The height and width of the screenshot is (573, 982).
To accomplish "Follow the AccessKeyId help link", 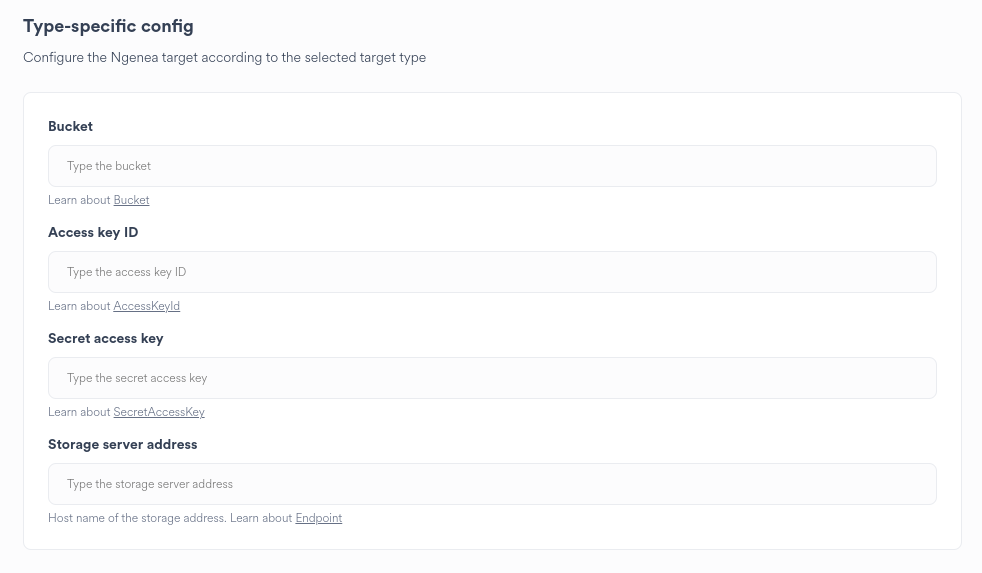I will (146, 306).
